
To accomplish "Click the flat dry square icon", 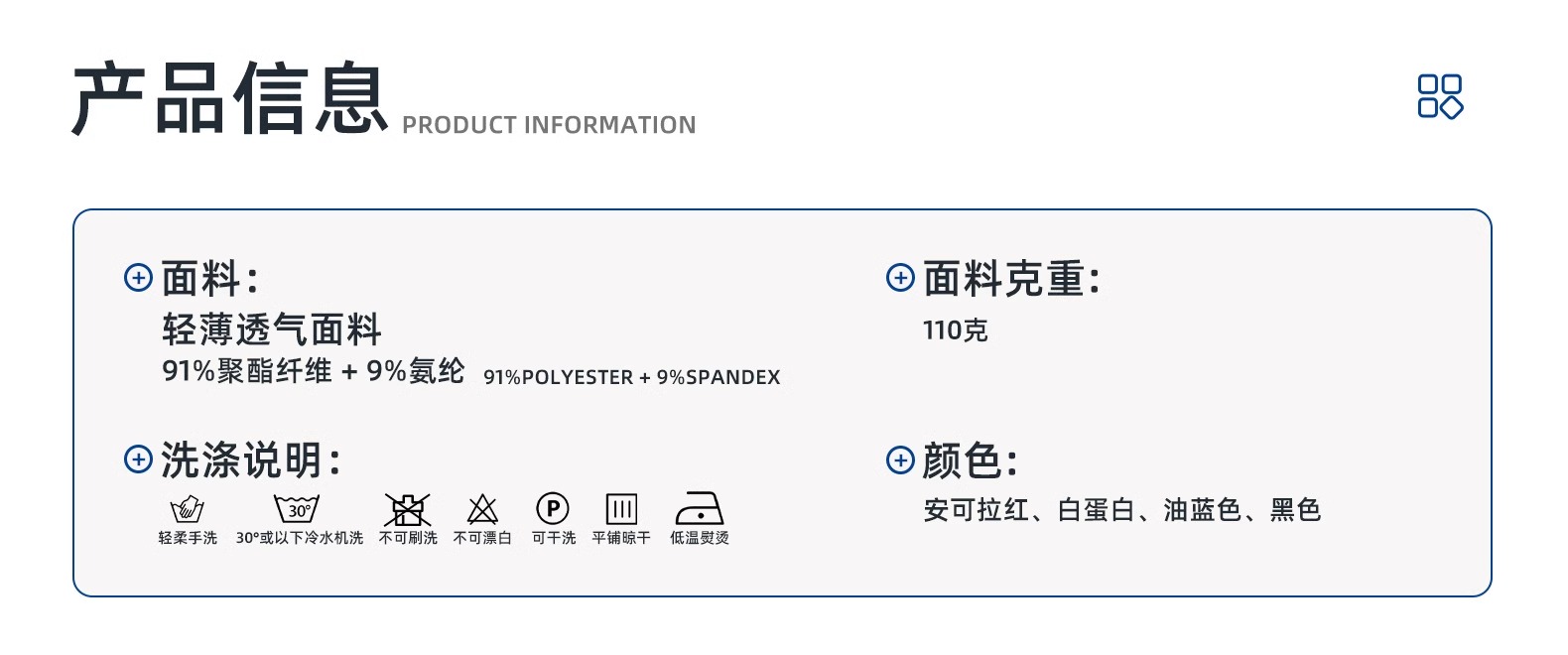I will pyautogui.click(x=621, y=509).
